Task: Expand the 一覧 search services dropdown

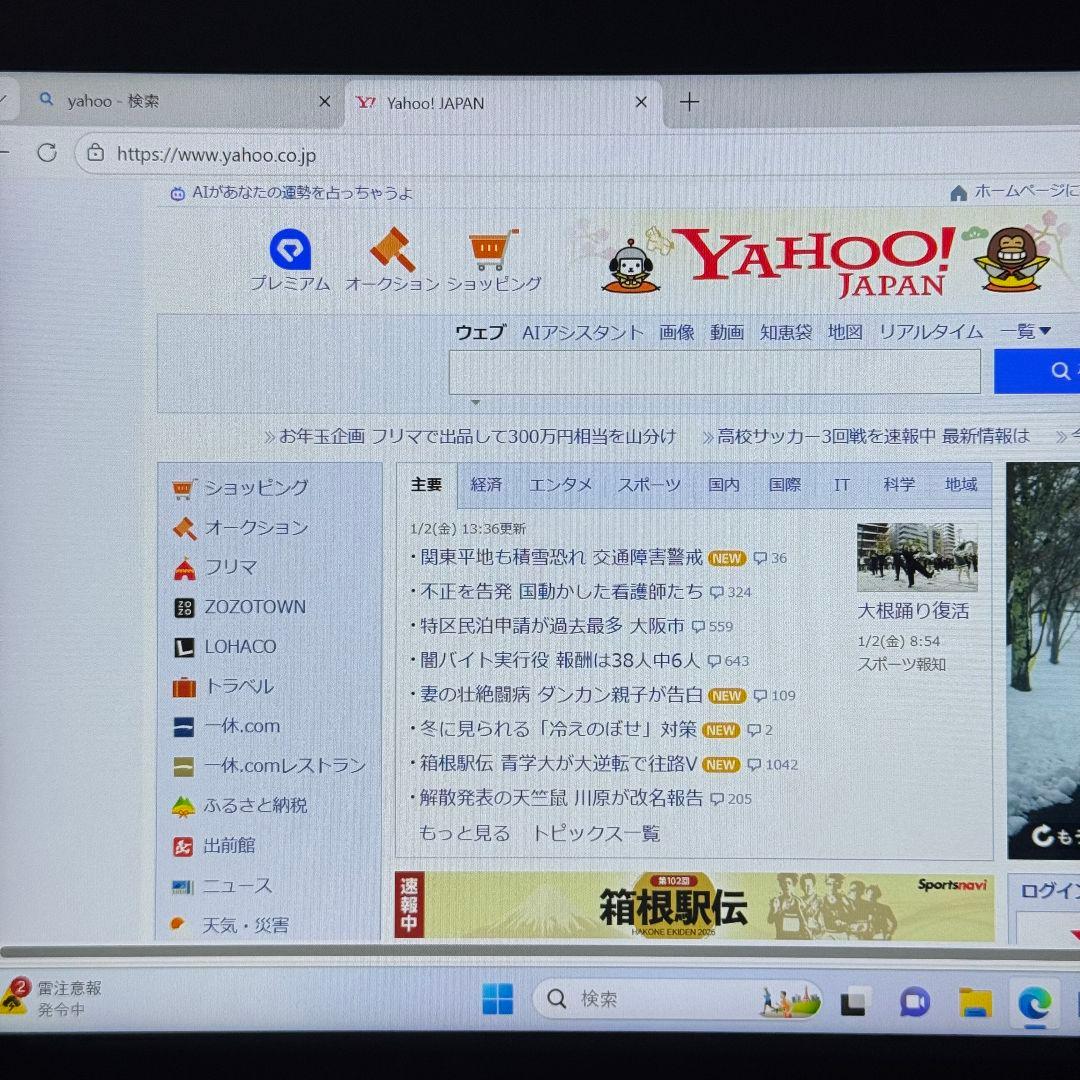Action: (1026, 331)
